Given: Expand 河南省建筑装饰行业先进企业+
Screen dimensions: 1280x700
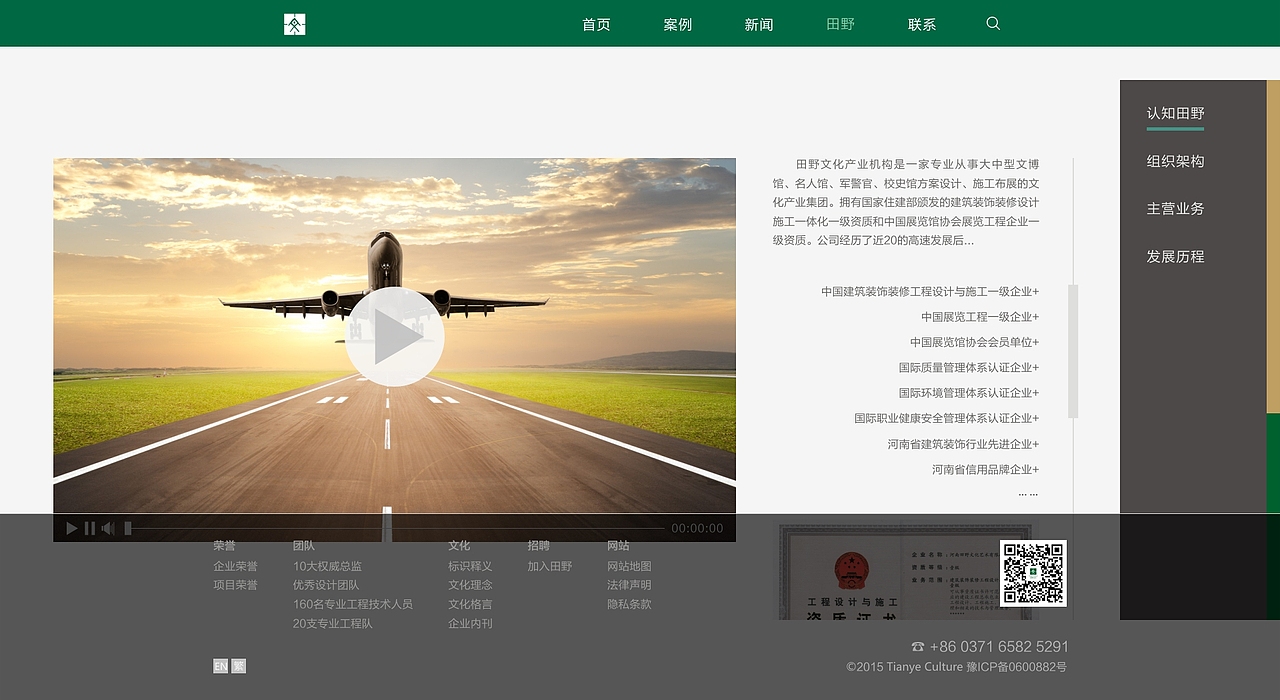Looking at the screenshot, I should pyautogui.click(x=963, y=444).
